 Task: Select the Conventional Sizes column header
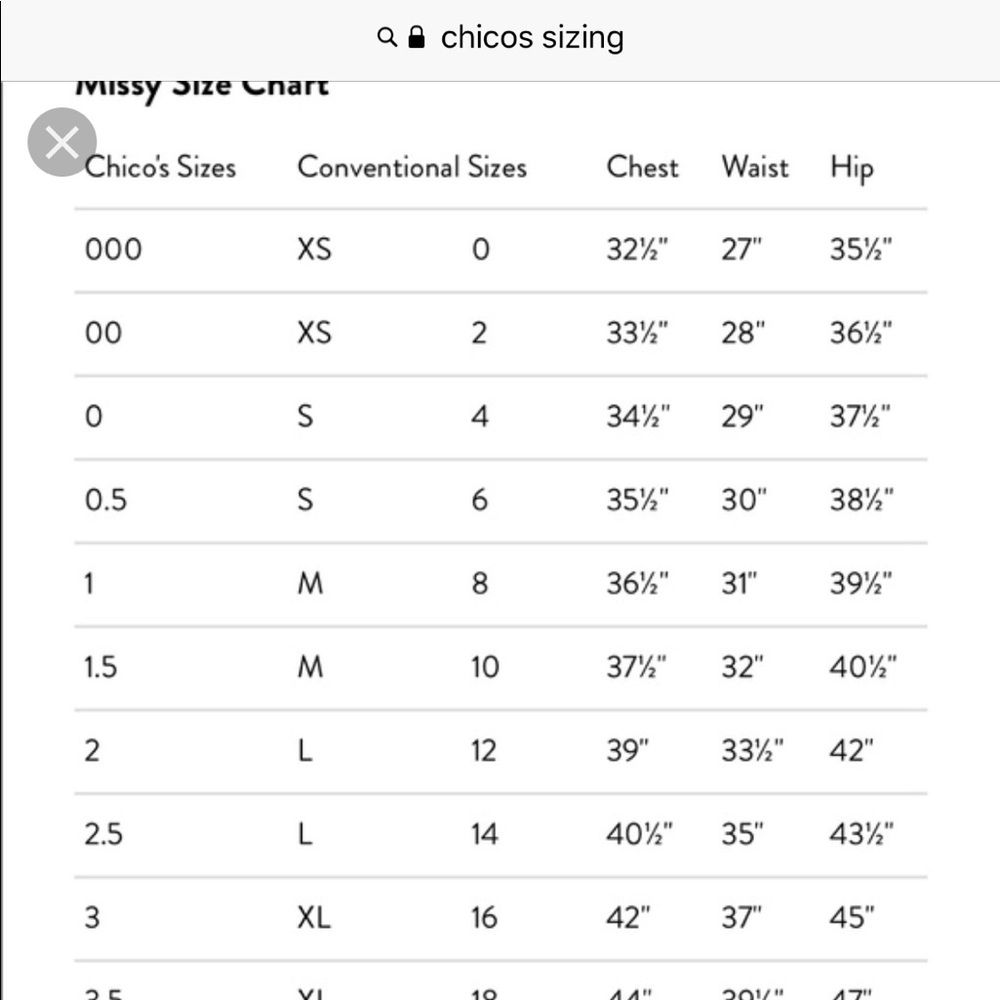tap(412, 167)
